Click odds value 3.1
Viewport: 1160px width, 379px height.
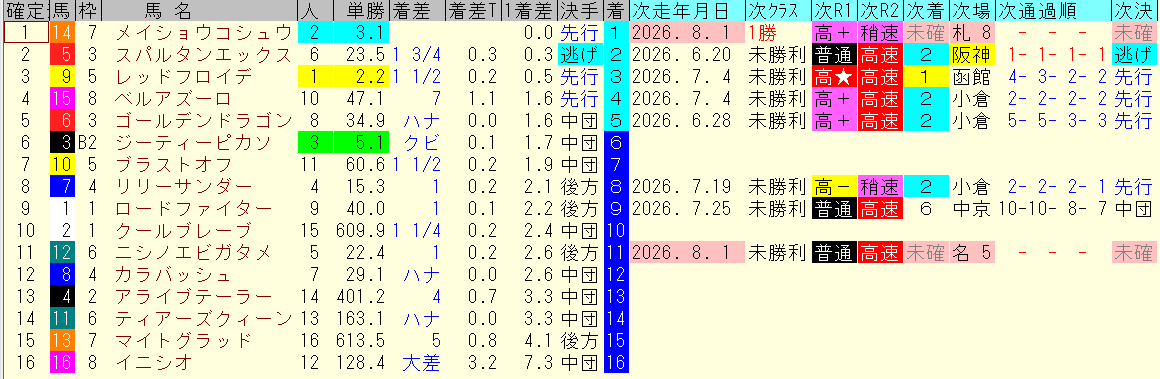[362, 32]
